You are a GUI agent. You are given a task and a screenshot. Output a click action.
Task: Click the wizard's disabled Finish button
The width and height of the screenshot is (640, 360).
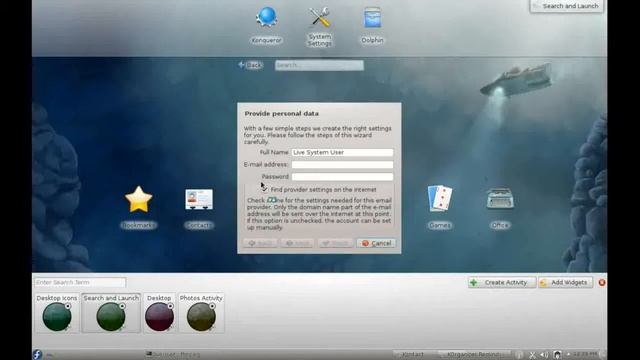tap(336, 243)
